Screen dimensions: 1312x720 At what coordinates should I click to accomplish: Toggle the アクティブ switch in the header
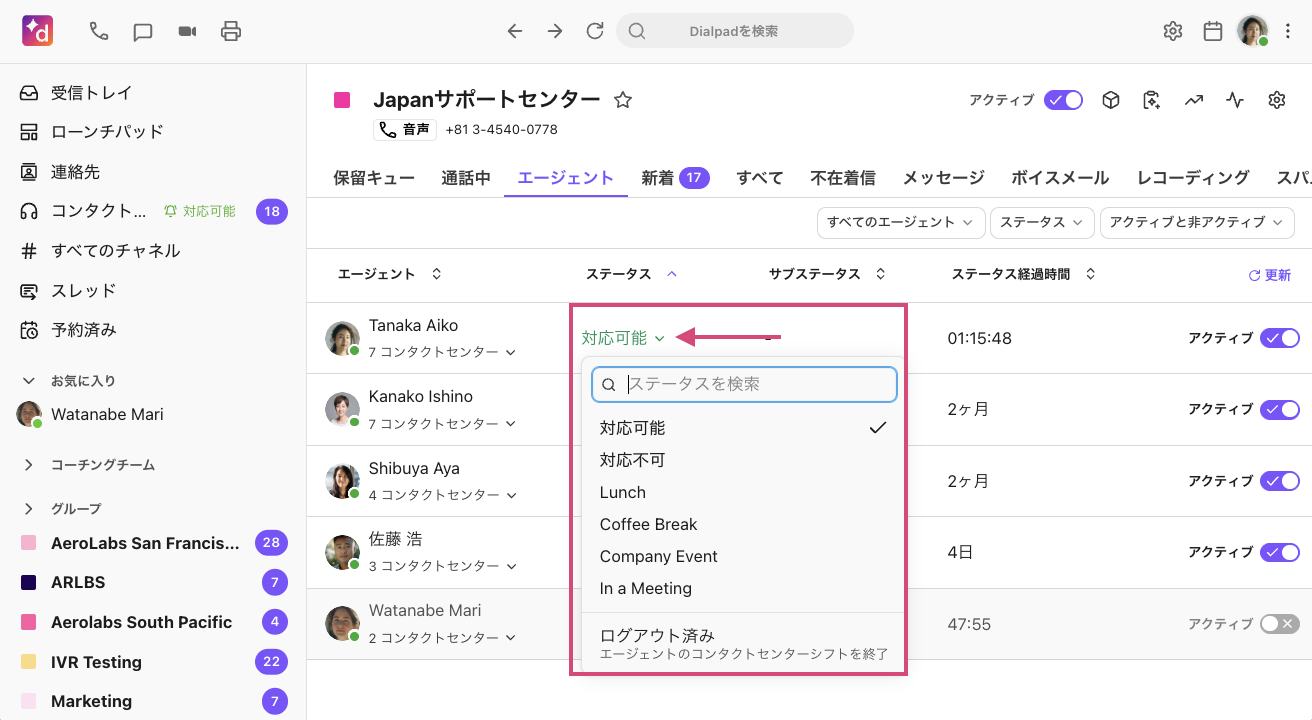pyautogui.click(x=1063, y=100)
